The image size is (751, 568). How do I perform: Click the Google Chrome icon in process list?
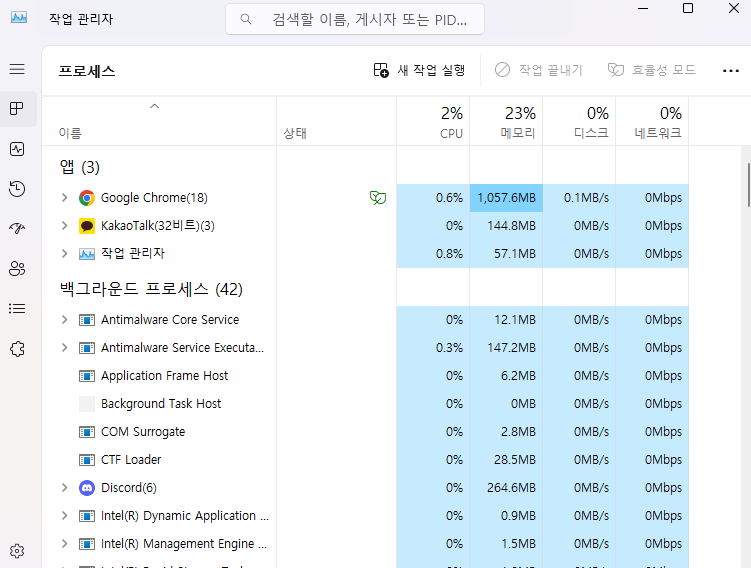click(x=87, y=198)
